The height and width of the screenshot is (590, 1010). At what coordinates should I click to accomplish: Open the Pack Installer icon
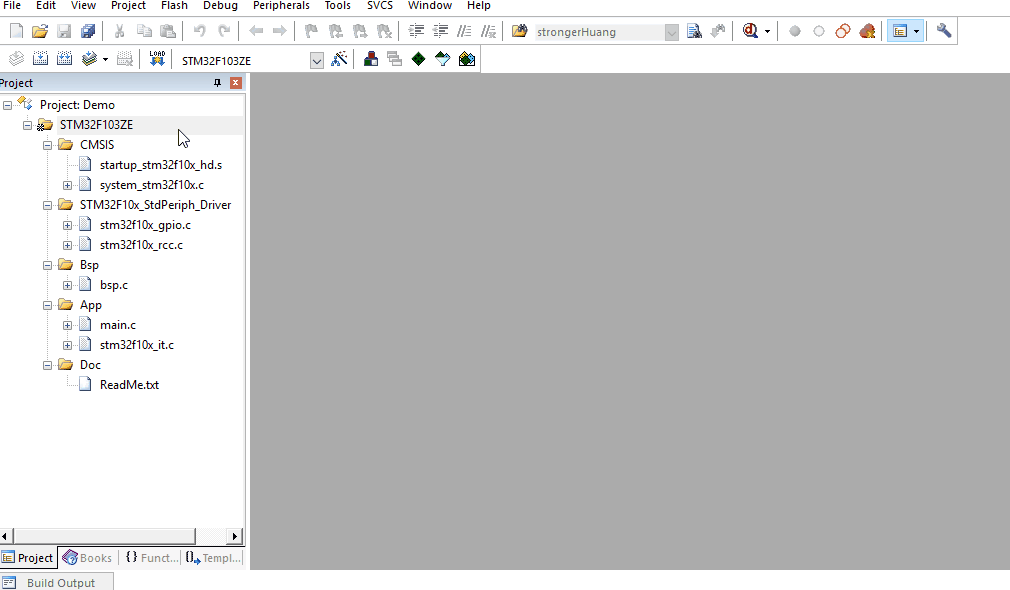[x=467, y=59]
